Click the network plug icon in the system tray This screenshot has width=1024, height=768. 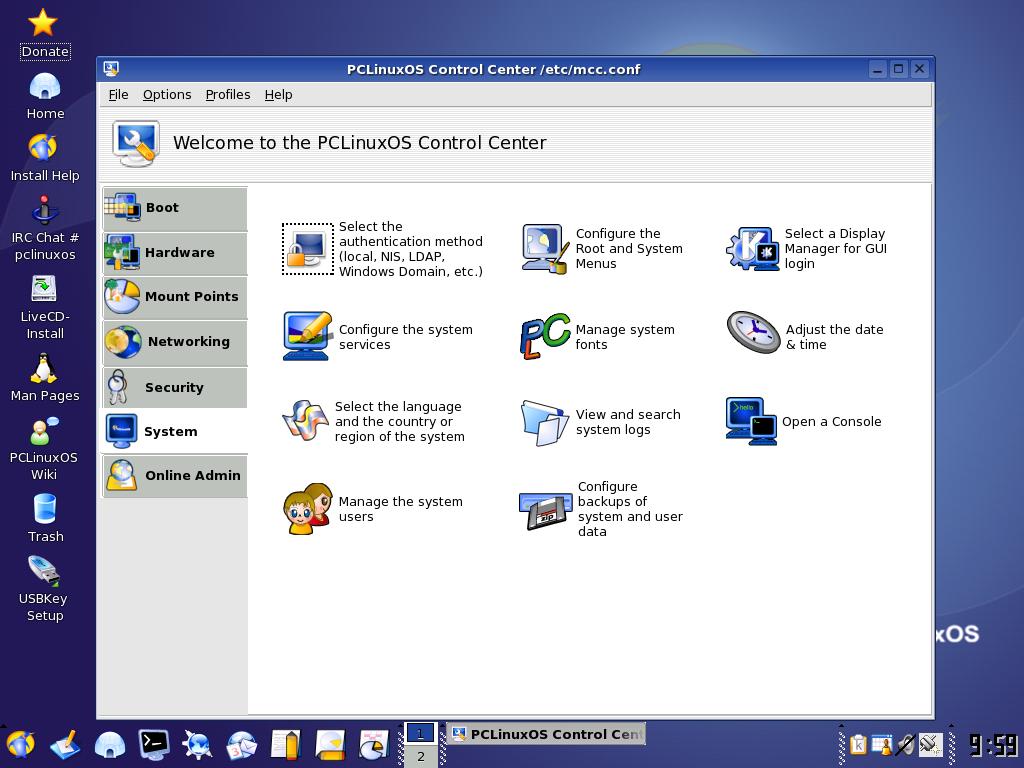pos(930,744)
